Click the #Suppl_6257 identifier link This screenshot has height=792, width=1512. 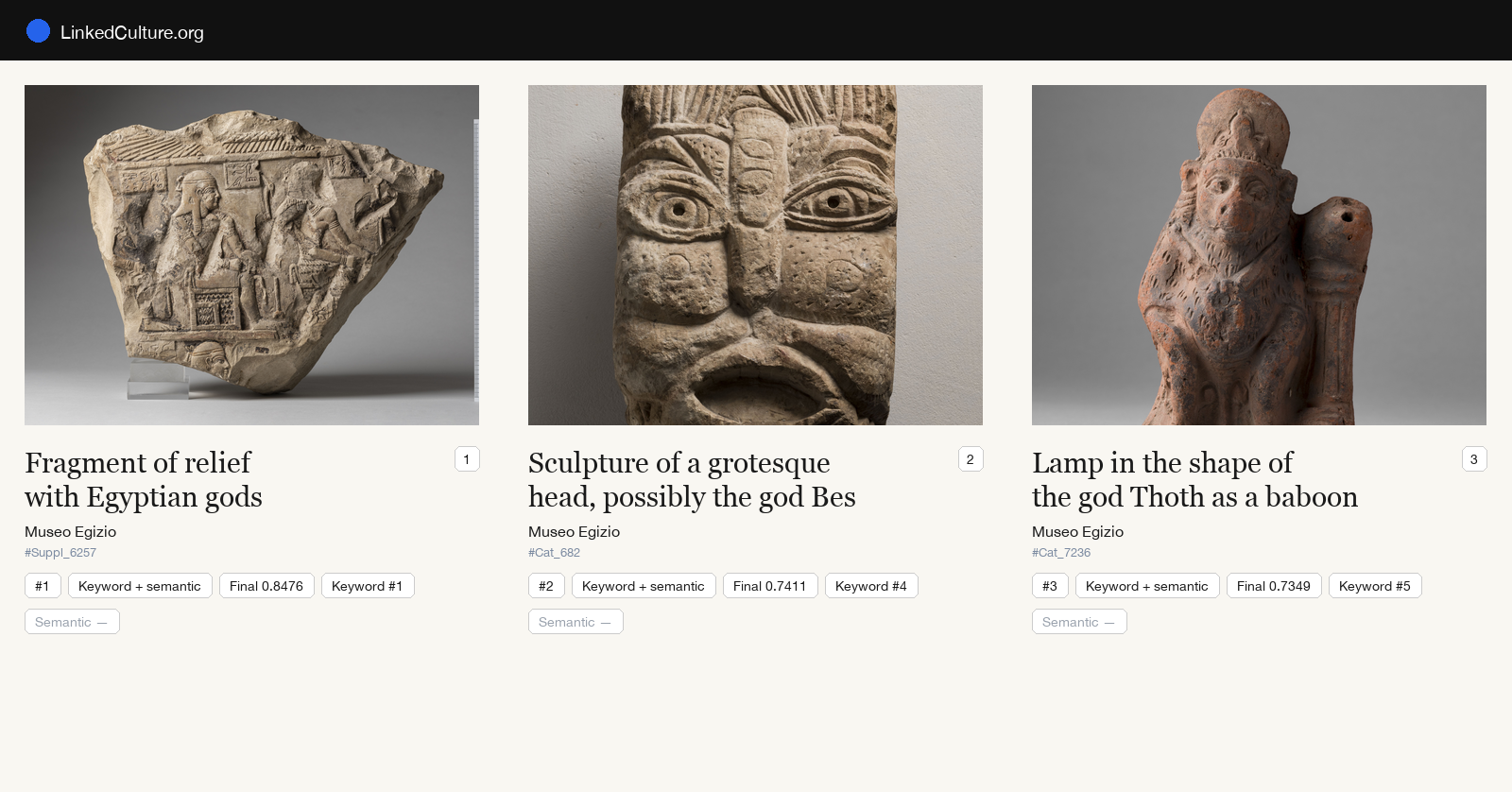[x=60, y=553]
